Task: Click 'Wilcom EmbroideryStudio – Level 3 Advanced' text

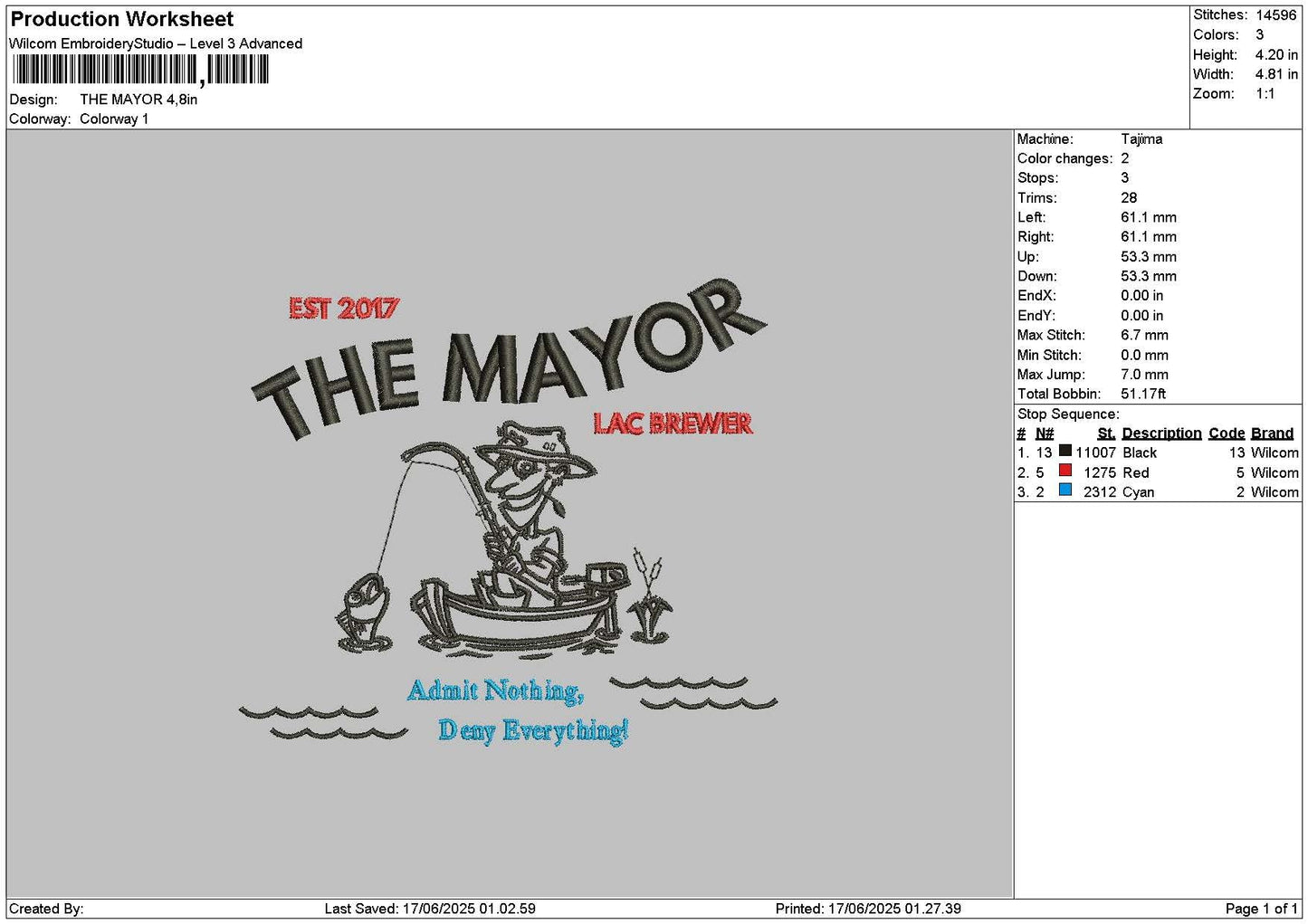Action: coord(156,43)
